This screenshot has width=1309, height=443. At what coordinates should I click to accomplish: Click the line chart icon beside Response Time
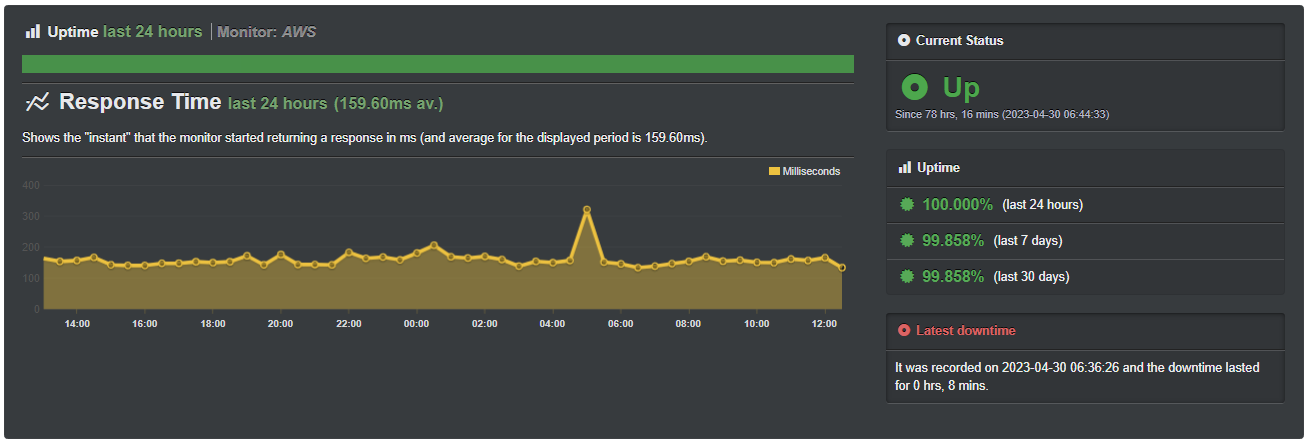pyautogui.click(x=37, y=102)
